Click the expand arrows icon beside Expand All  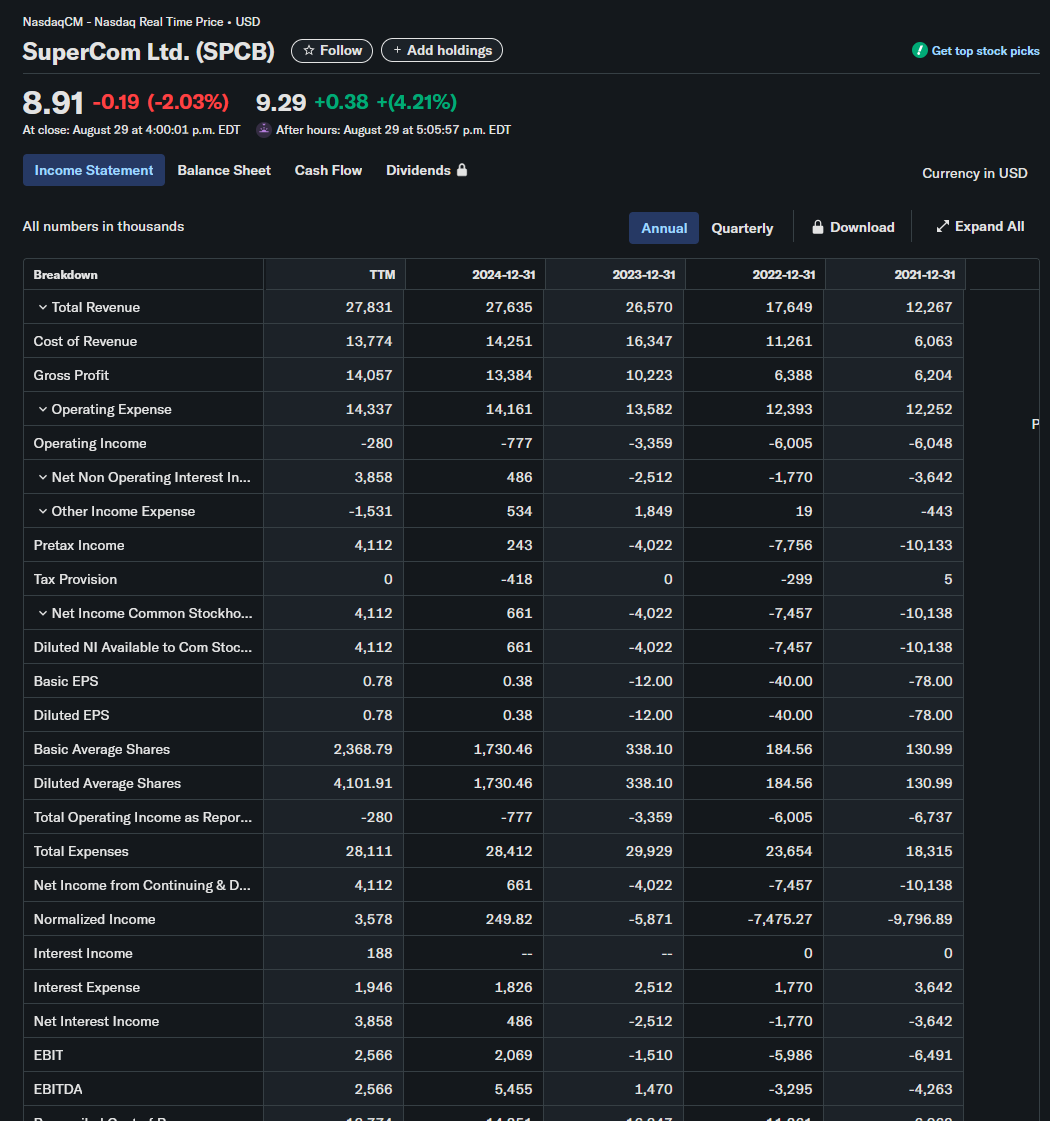pyautogui.click(x=943, y=226)
